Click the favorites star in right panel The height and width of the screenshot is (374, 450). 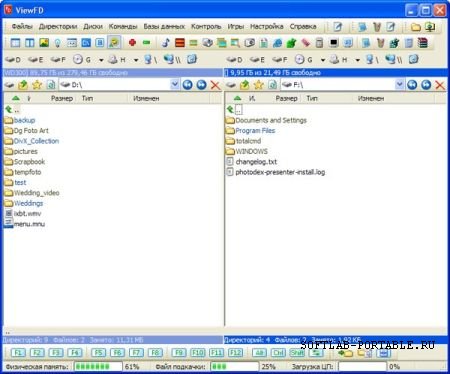(259, 85)
